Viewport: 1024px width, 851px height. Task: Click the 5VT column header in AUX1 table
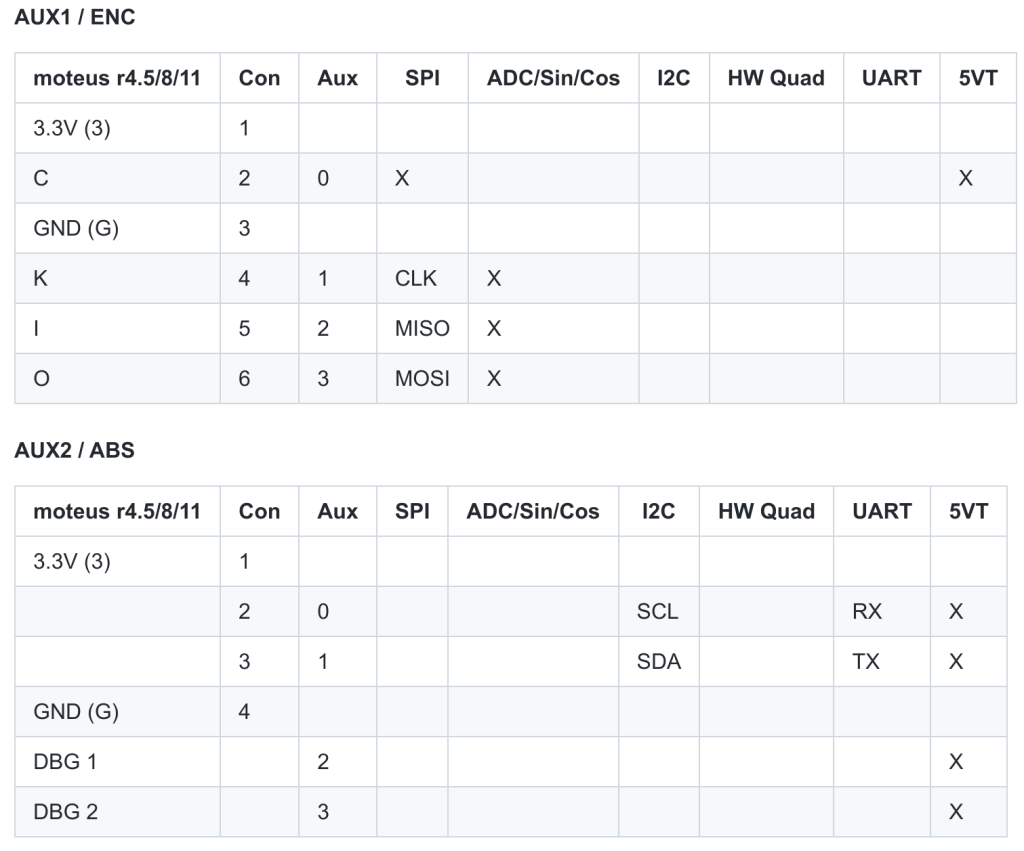pyautogui.click(x=978, y=78)
